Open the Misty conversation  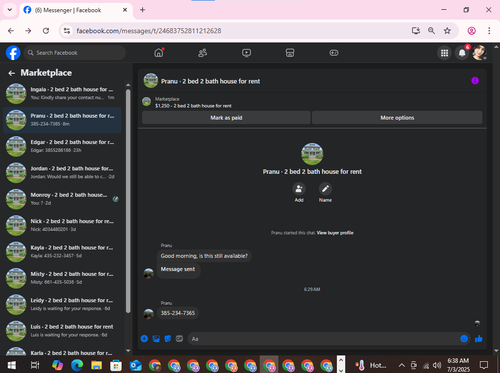point(62,278)
